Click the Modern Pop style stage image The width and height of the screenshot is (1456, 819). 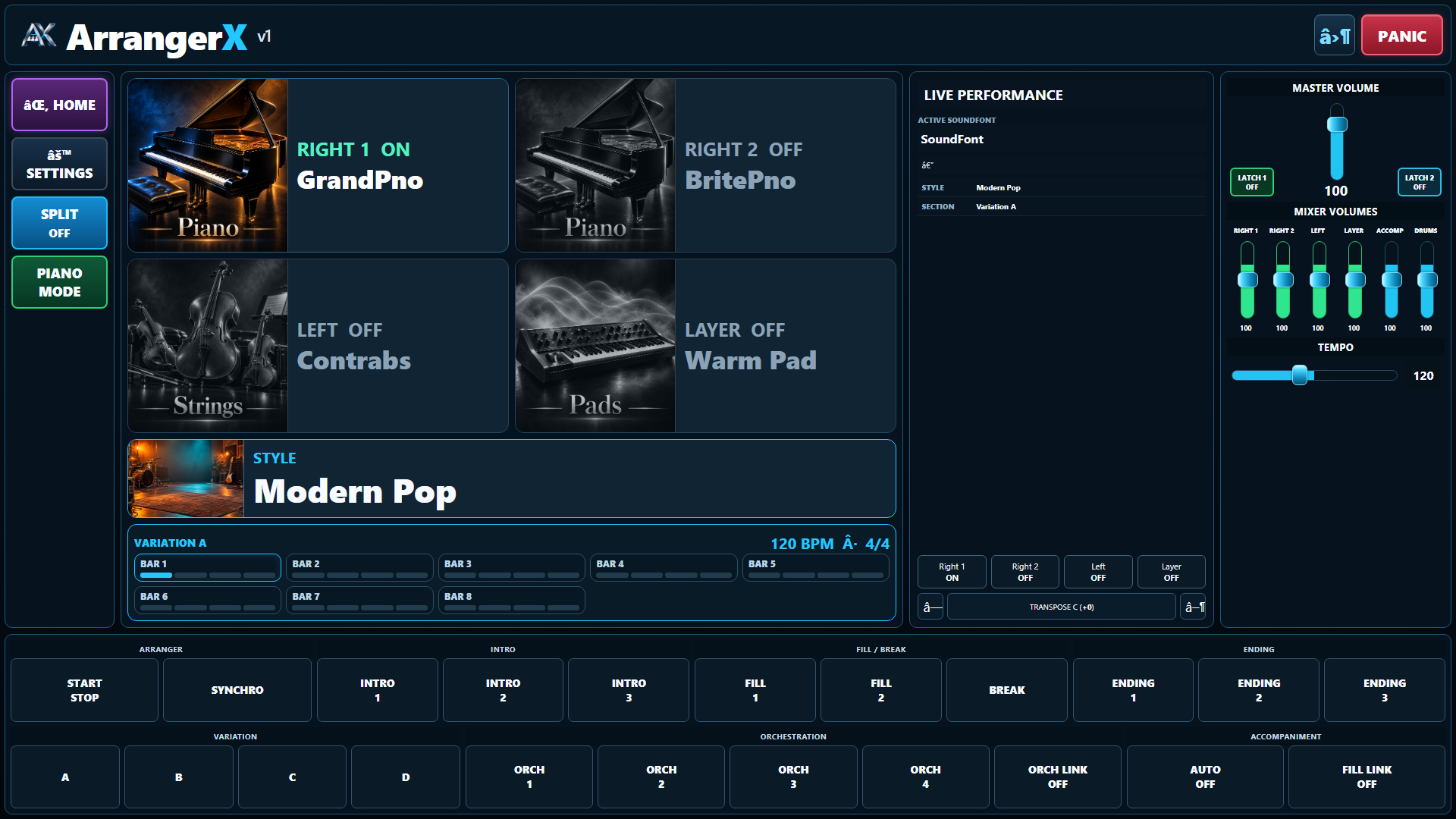point(186,479)
